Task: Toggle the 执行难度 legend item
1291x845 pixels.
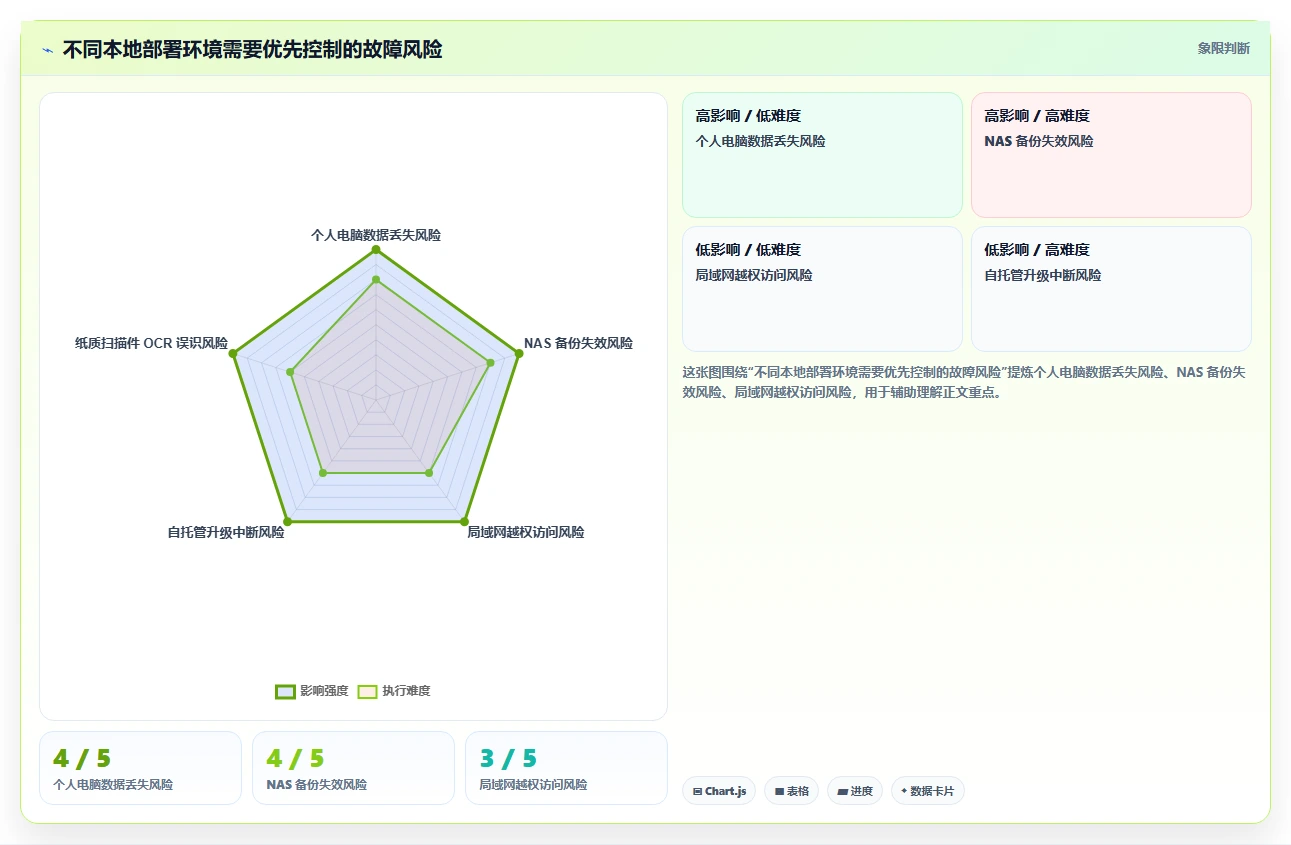Action: tap(394, 691)
